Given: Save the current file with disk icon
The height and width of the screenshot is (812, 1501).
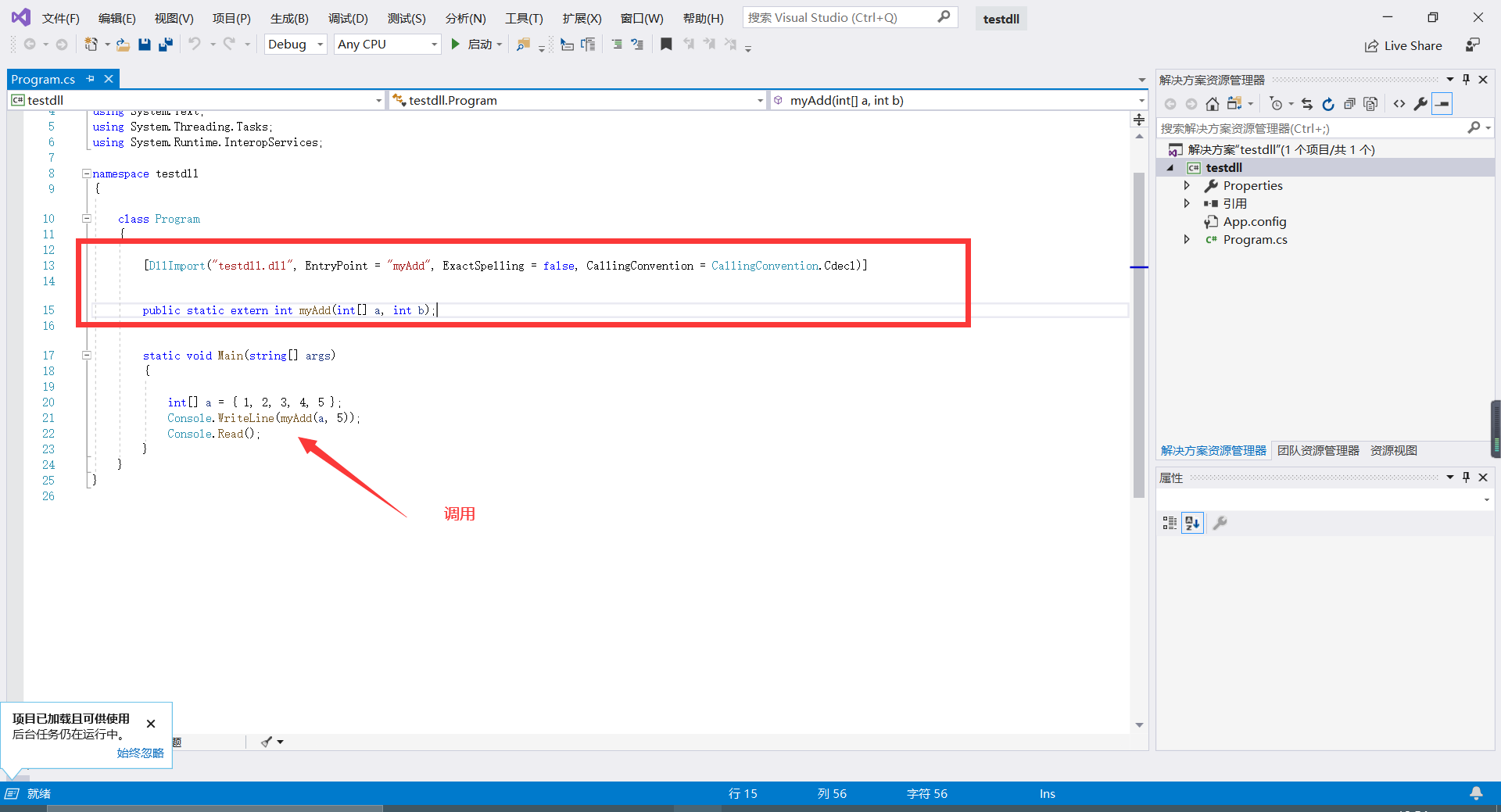Looking at the screenshot, I should click(x=144, y=45).
